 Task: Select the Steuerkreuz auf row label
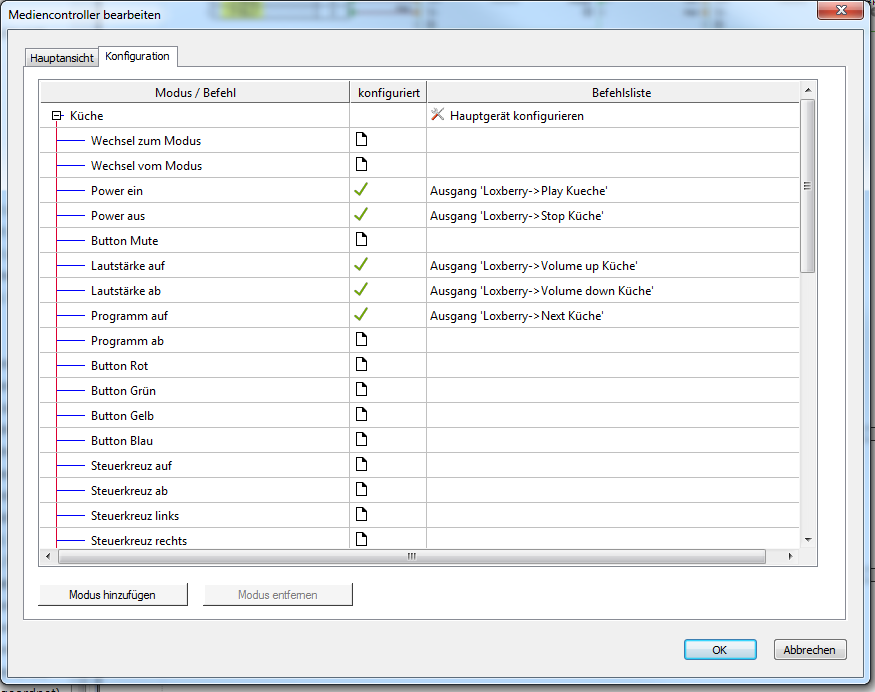pos(132,466)
